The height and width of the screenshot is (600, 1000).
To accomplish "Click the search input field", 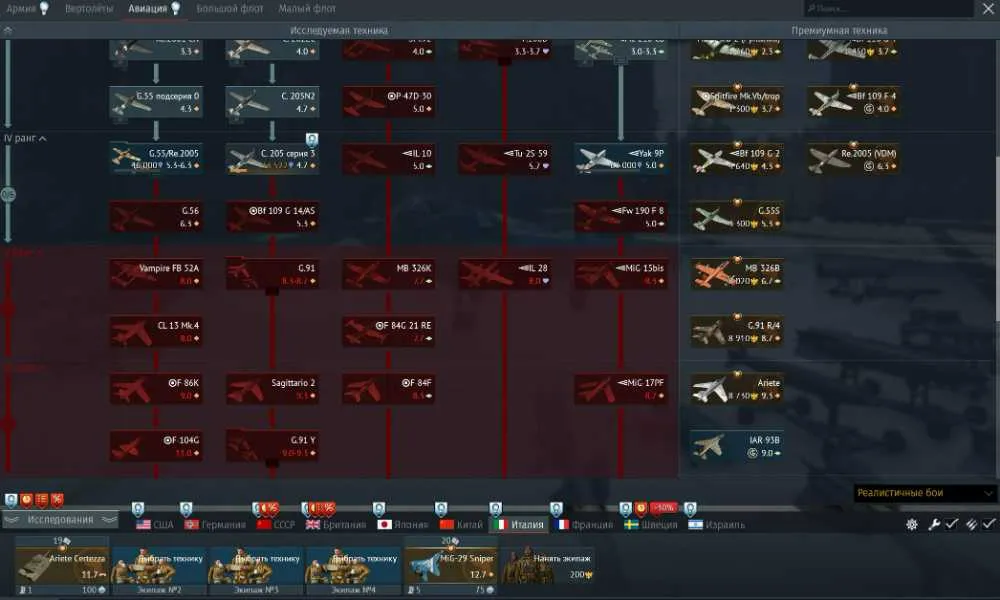I will pyautogui.click(x=888, y=8).
